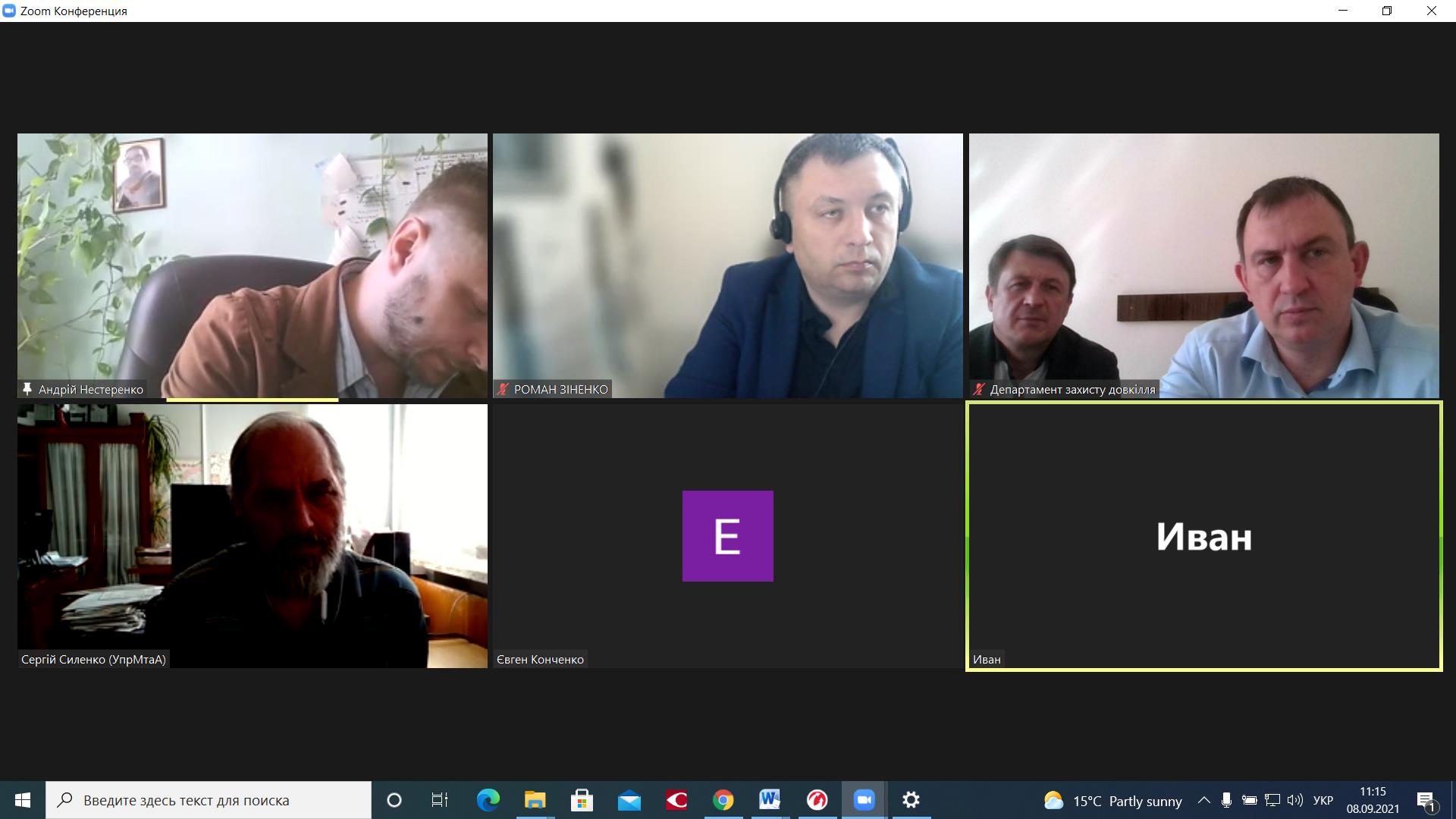The width and height of the screenshot is (1456, 819).
Task: Open the weather widget showing 15°C Partly sunny
Action: click(x=1112, y=801)
